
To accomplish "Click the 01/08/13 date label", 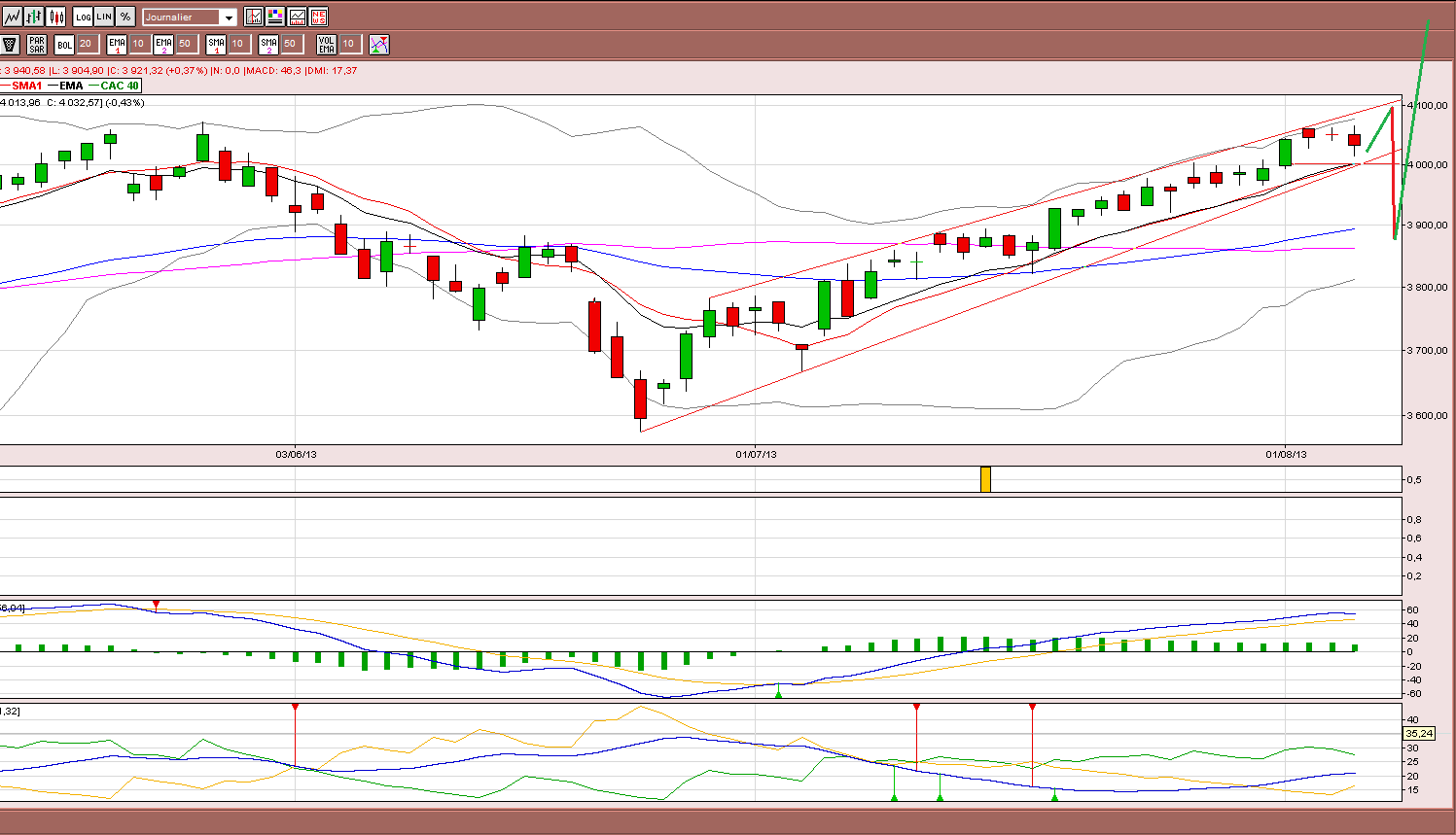I will (x=1286, y=454).
